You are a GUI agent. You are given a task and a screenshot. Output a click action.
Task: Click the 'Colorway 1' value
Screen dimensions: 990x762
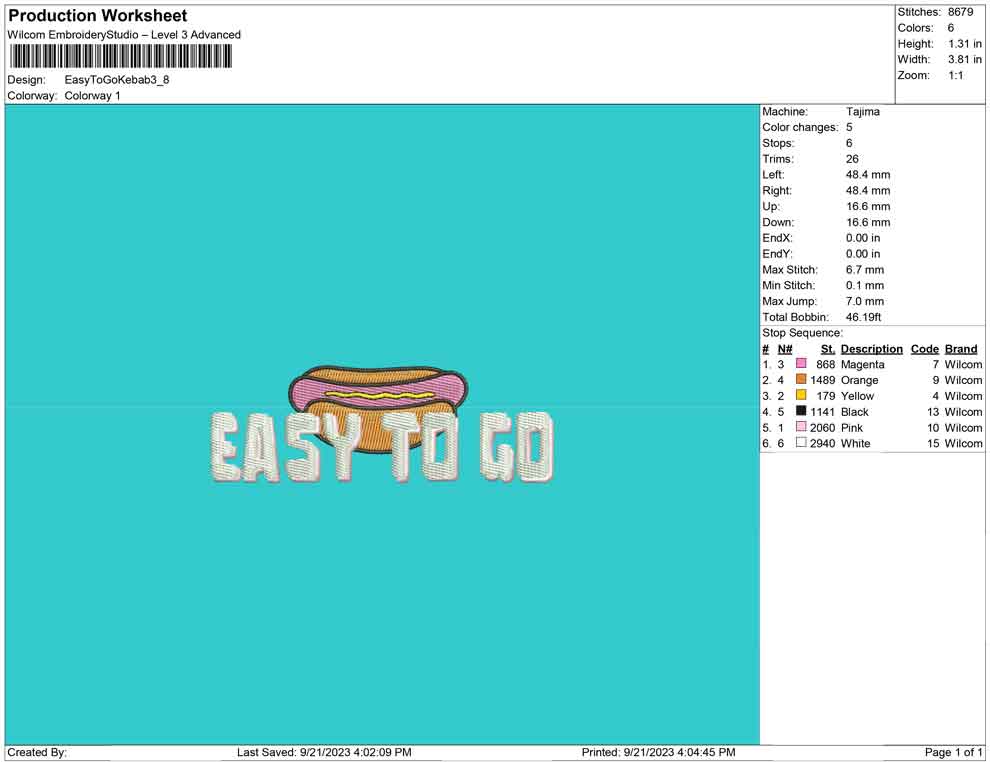pos(92,96)
